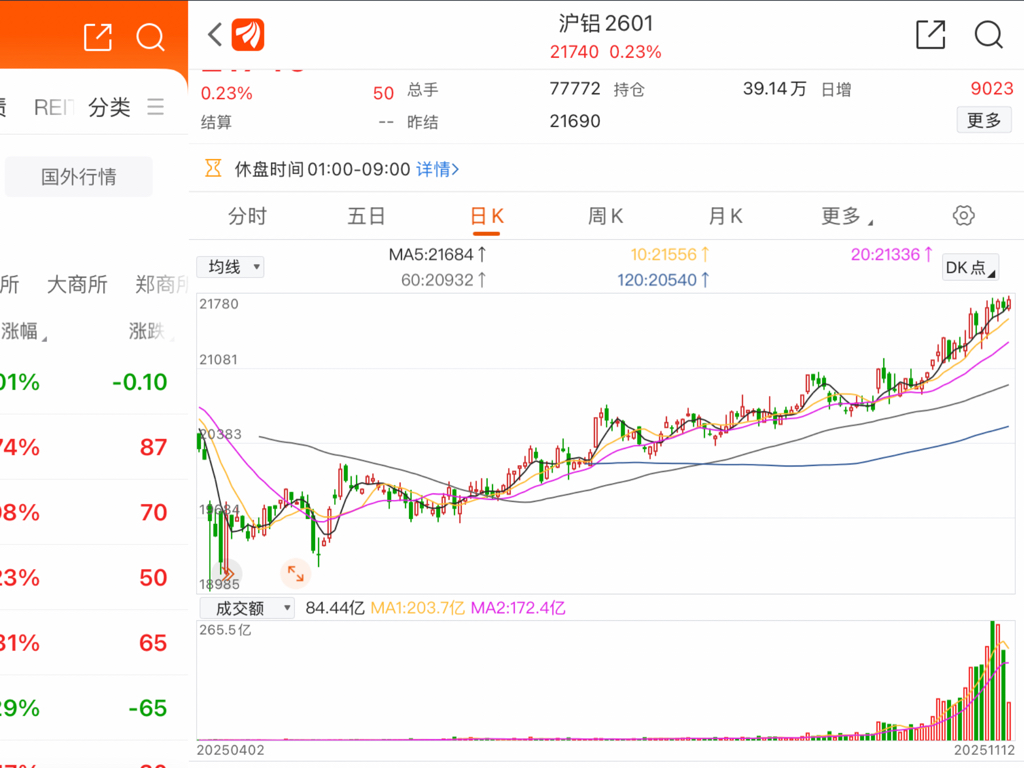Tap the 昨结 21690 value

coord(575,121)
